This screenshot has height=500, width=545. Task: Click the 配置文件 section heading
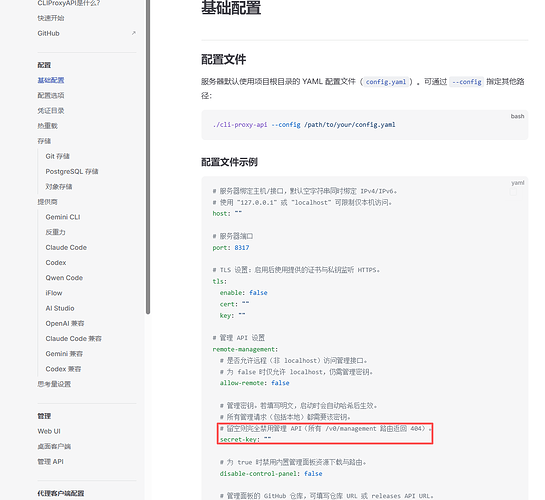[223, 59]
